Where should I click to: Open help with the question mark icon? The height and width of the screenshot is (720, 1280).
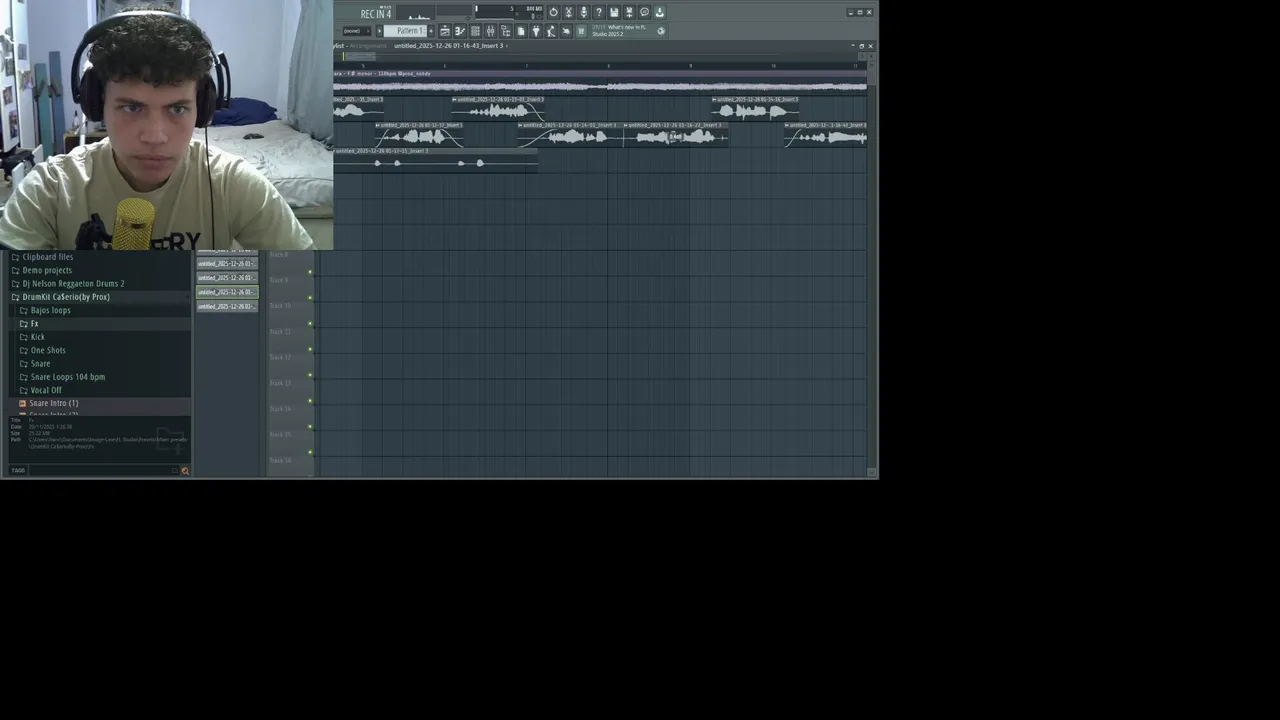(599, 12)
